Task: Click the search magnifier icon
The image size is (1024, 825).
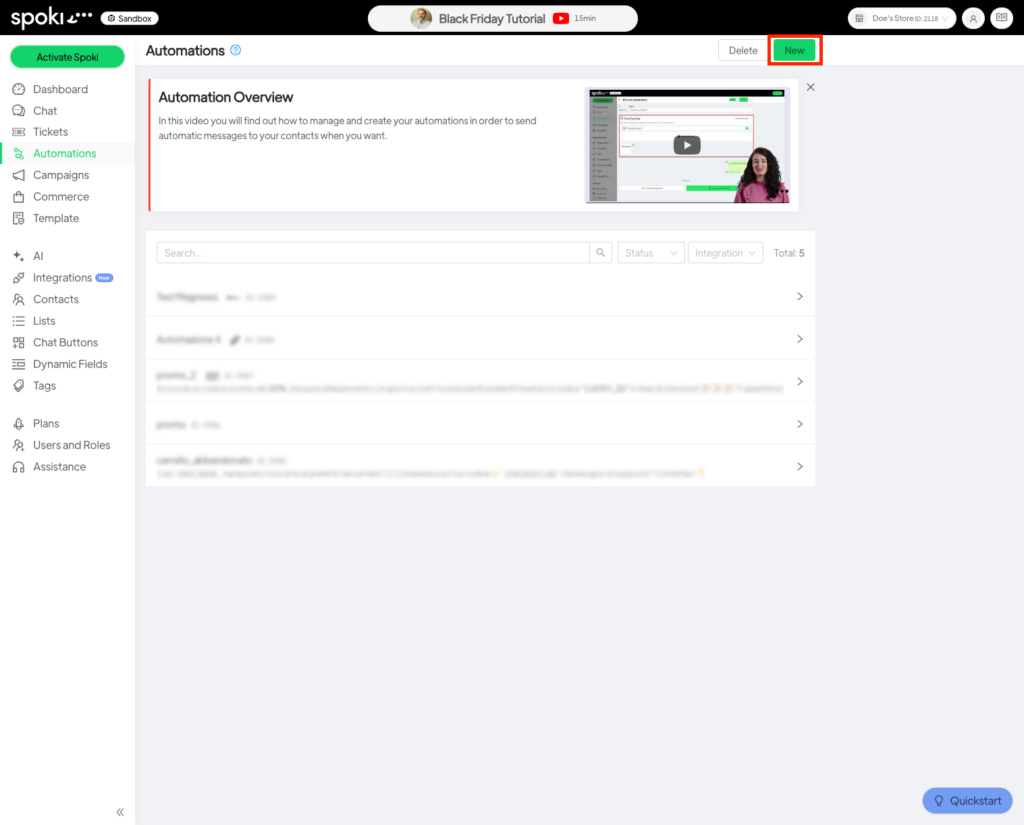Action: pyautogui.click(x=601, y=253)
